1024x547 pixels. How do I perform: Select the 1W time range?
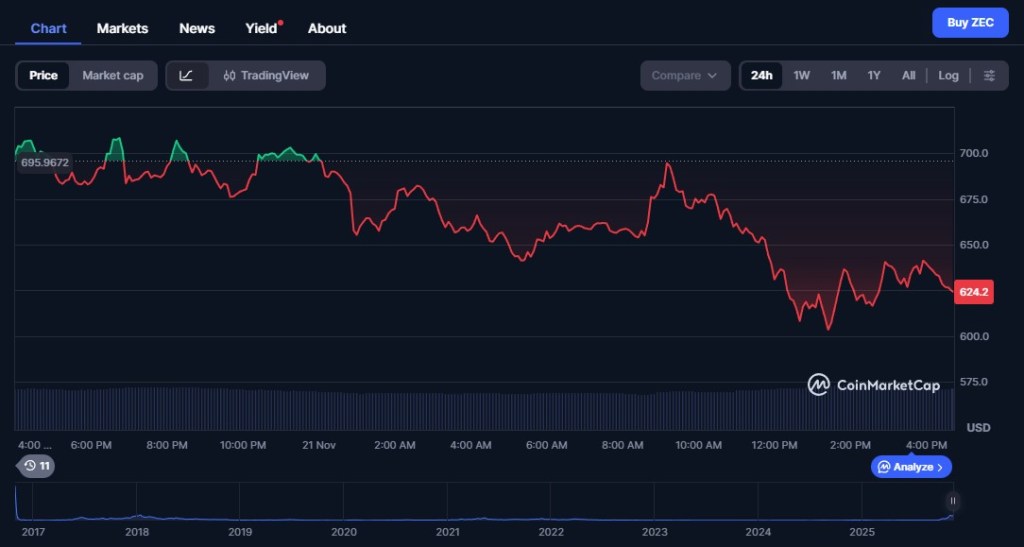tap(802, 75)
